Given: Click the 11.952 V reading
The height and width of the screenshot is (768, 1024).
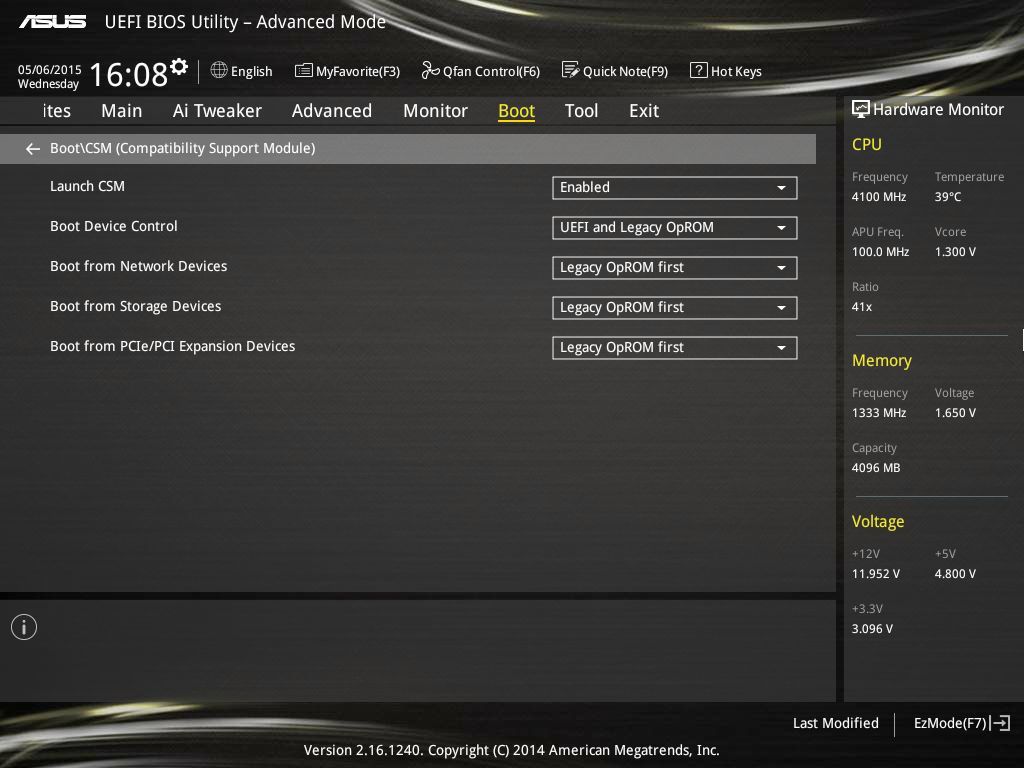Looking at the screenshot, I should [876, 573].
